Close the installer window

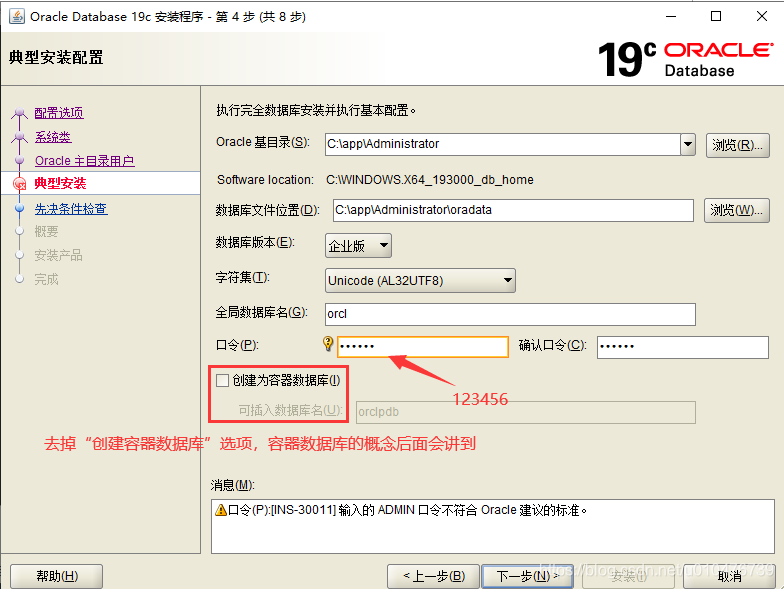point(762,16)
